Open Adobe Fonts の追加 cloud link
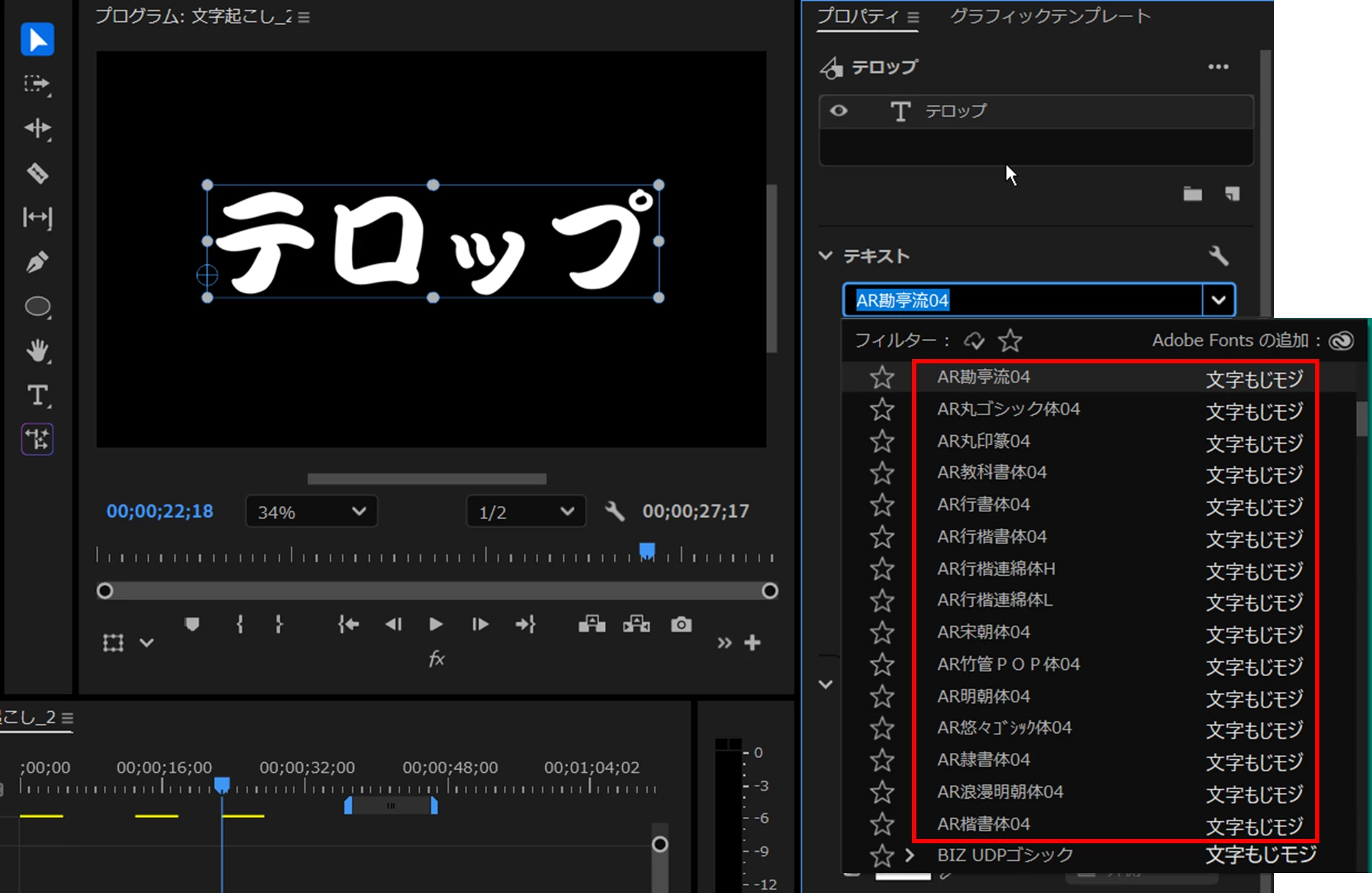The width and height of the screenshot is (1372, 893). pyautogui.click(x=1341, y=341)
